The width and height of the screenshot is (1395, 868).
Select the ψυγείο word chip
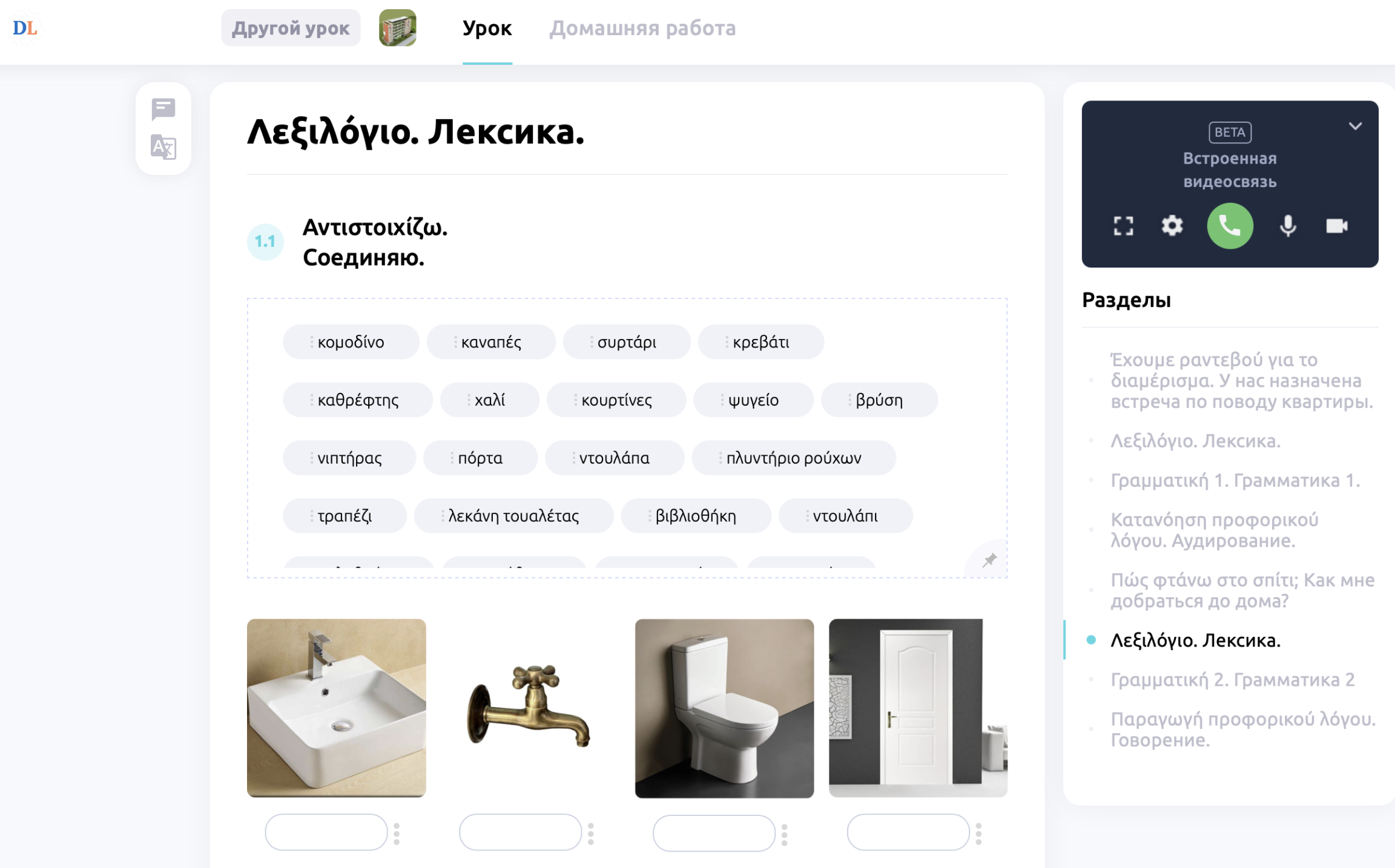[x=753, y=400]
